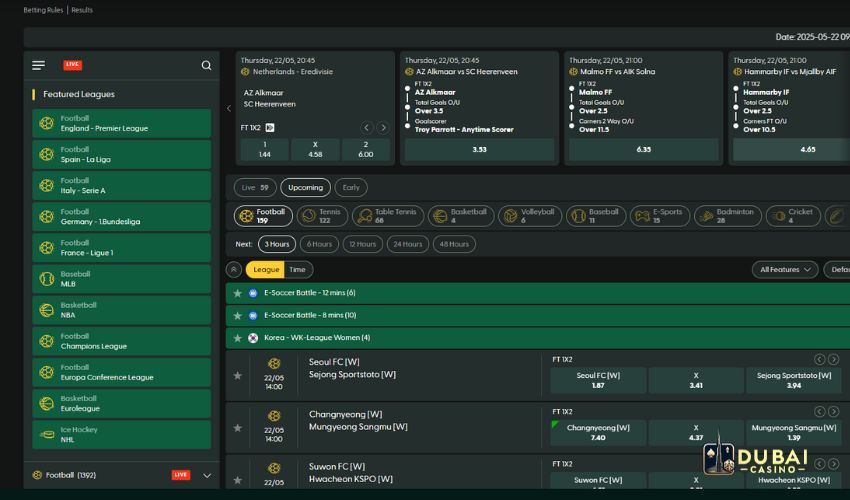
Task: Open Germany - 1.Bundesliga featured league
Action: click(x=121, y=217)
